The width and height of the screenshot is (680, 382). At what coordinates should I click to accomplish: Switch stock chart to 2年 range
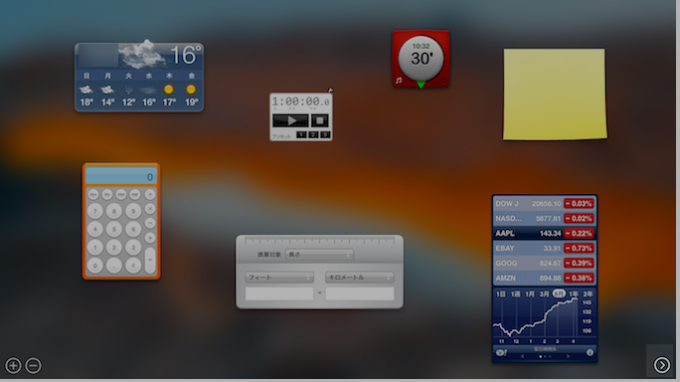(588, 294)
